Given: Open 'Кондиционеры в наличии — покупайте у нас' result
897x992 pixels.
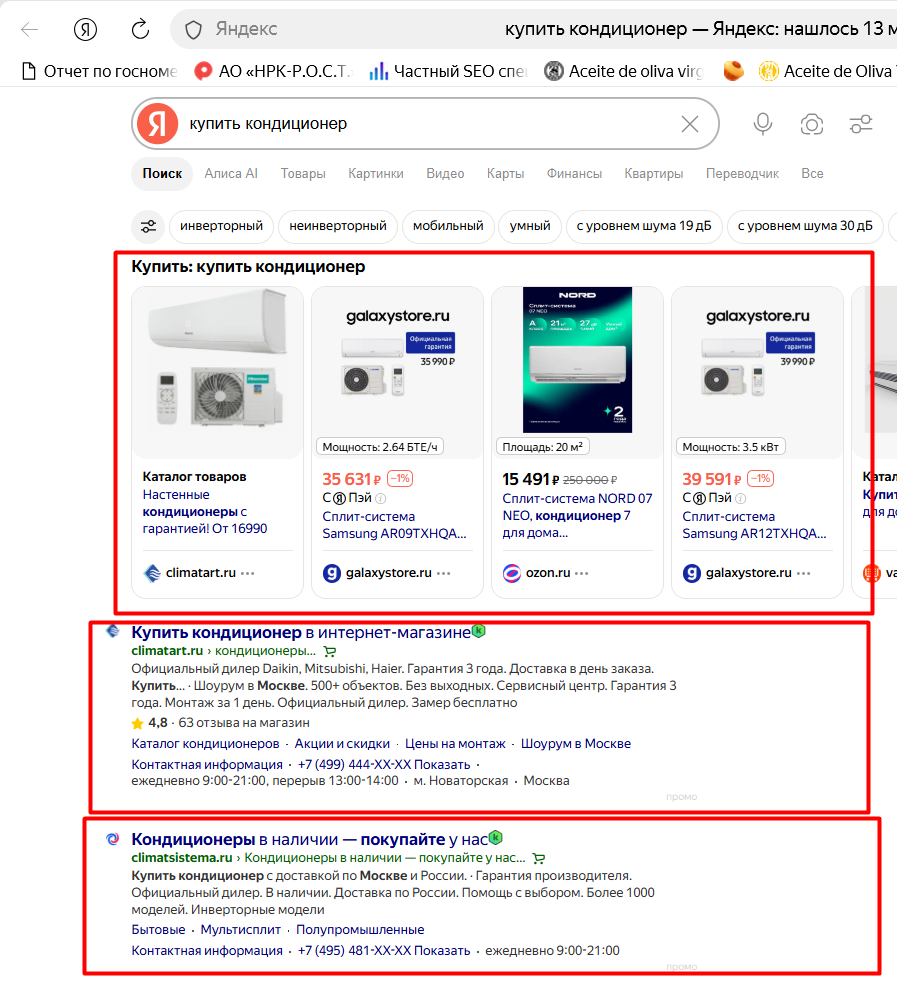Looking at the screenshot, I should [x=309, y=840].
